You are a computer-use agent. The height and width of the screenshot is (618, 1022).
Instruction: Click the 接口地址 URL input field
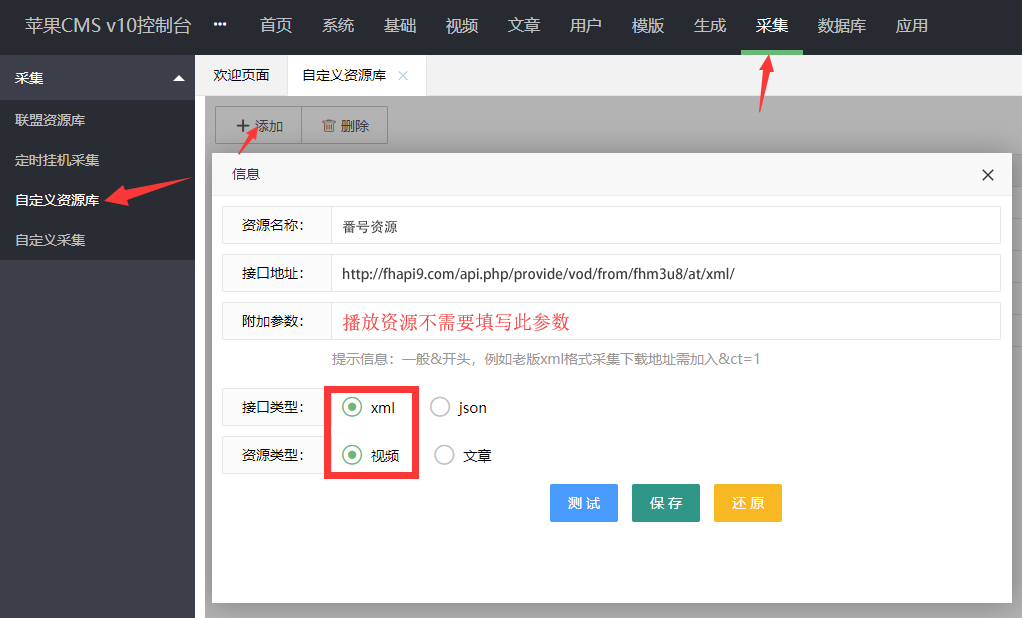point(665,273)
